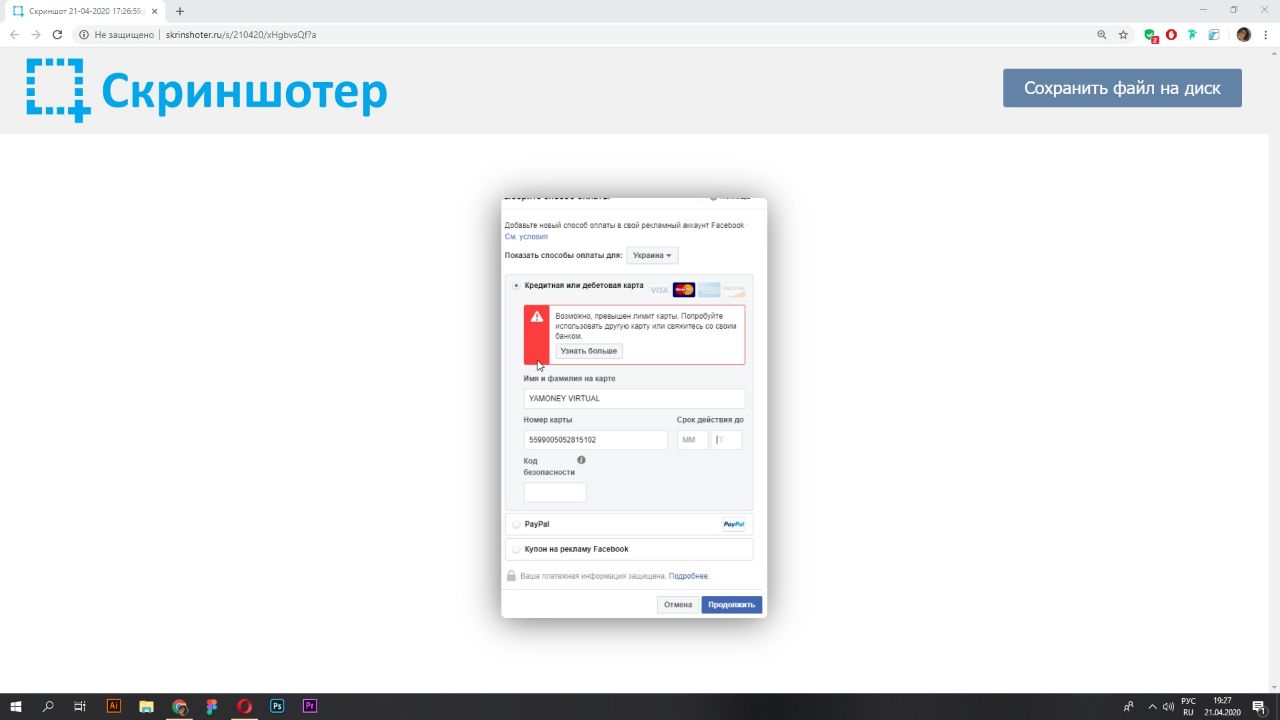The image size is (1280, 720).
Task: Click the card name field 'YAMONEY VIRTUAL'
Action: click(x=634, y=398)
